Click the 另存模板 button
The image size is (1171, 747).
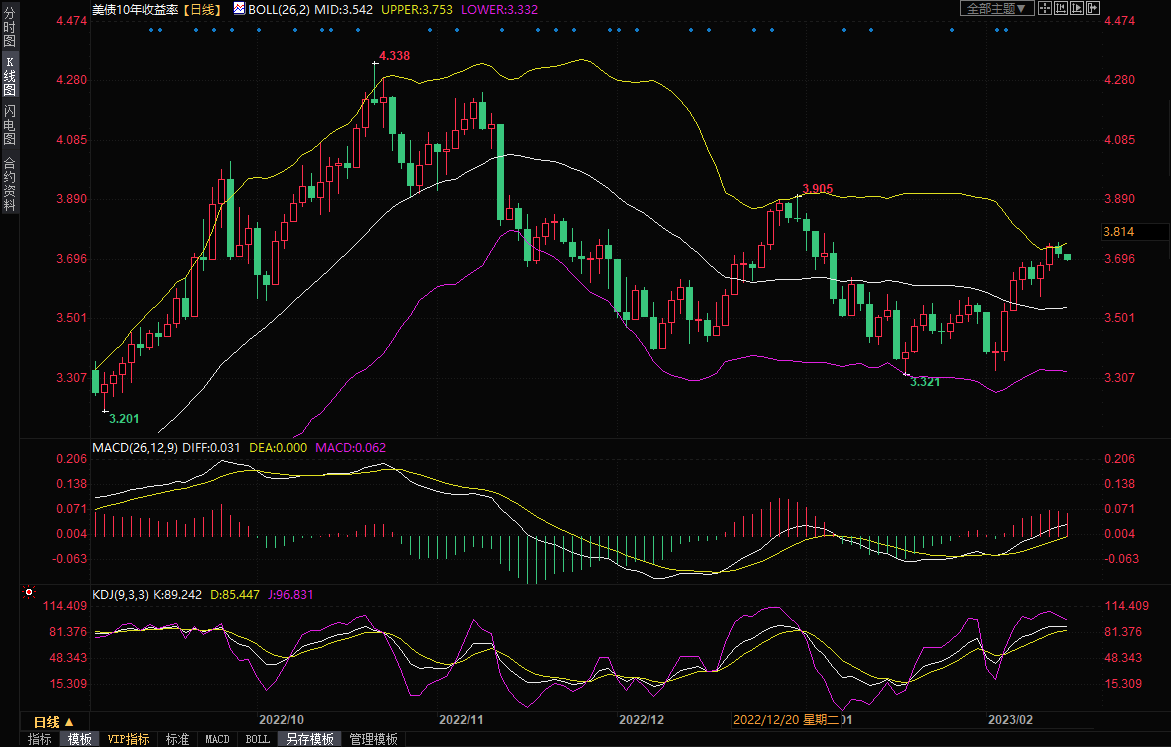click(308, 739)
